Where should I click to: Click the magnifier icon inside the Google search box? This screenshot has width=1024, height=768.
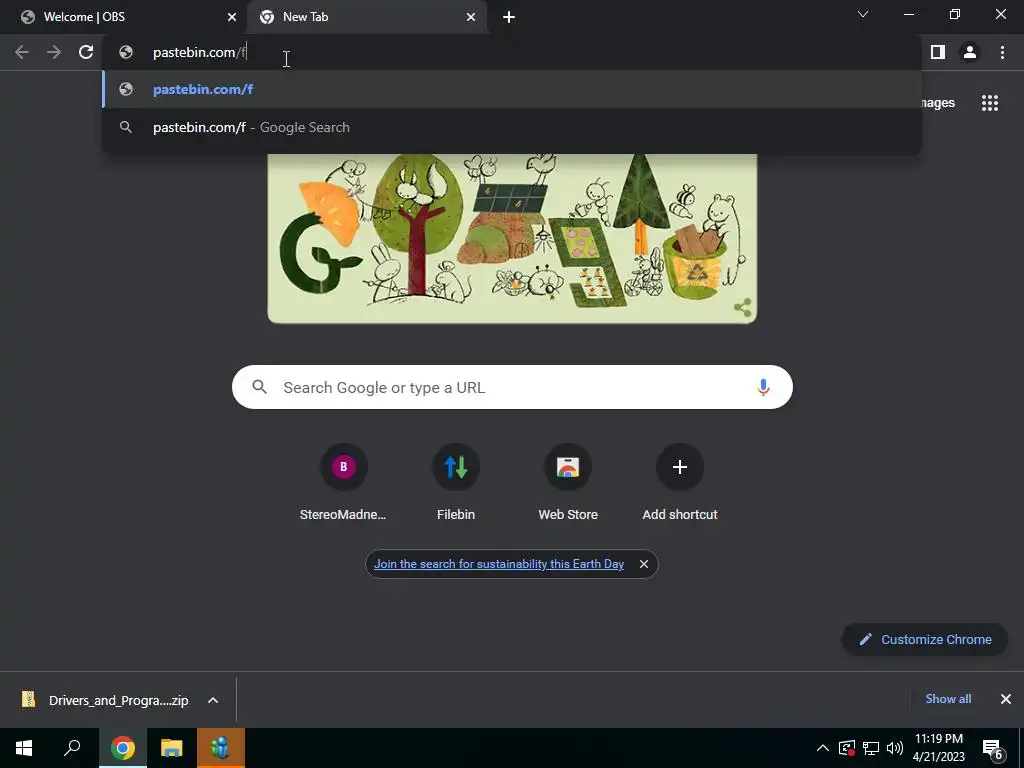[260, 387]
